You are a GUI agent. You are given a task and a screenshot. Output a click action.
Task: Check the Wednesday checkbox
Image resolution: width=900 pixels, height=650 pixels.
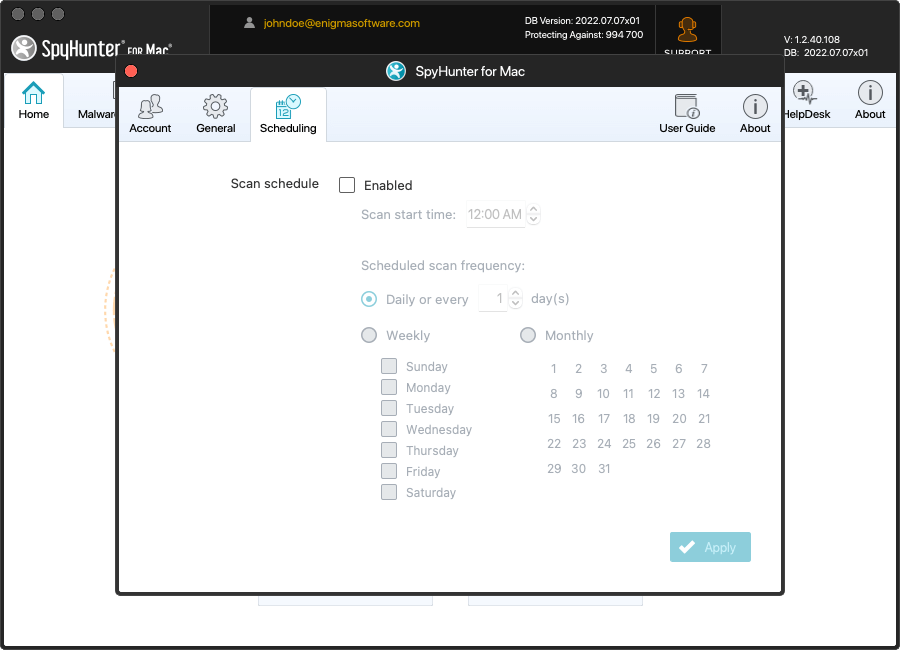point(389,429)
